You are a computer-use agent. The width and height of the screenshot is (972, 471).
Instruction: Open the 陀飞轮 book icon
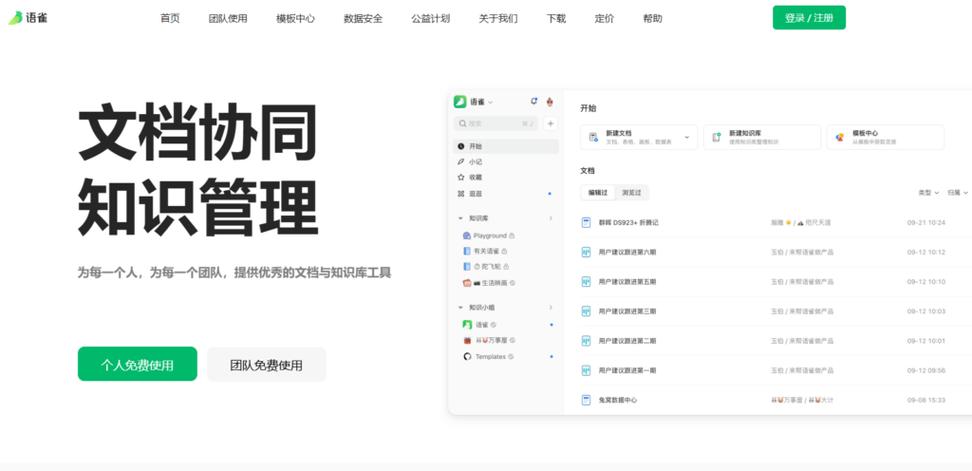467,266
